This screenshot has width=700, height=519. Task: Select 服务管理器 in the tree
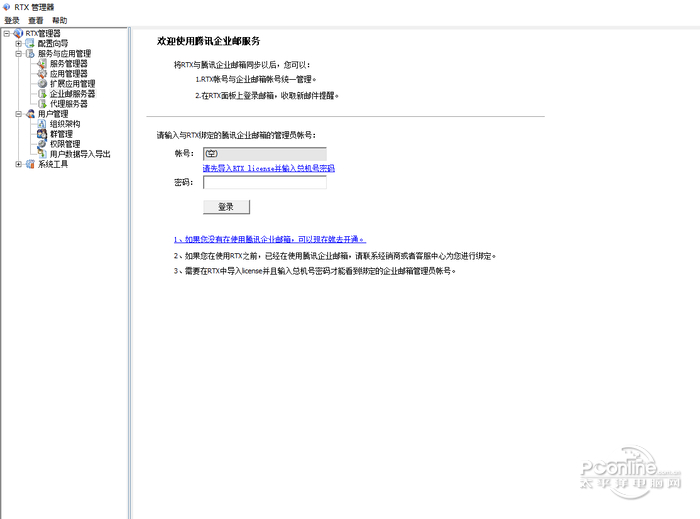[68, 64]
